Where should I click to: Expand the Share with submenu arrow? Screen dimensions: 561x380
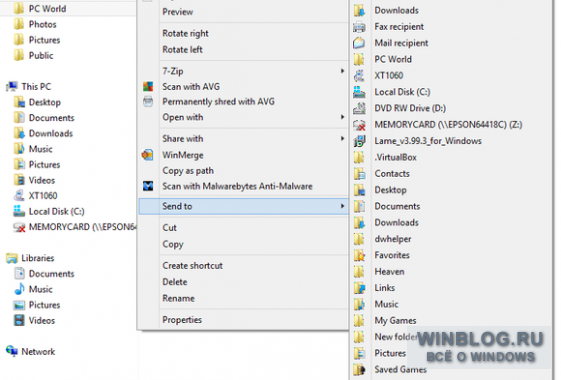(342, 138)
